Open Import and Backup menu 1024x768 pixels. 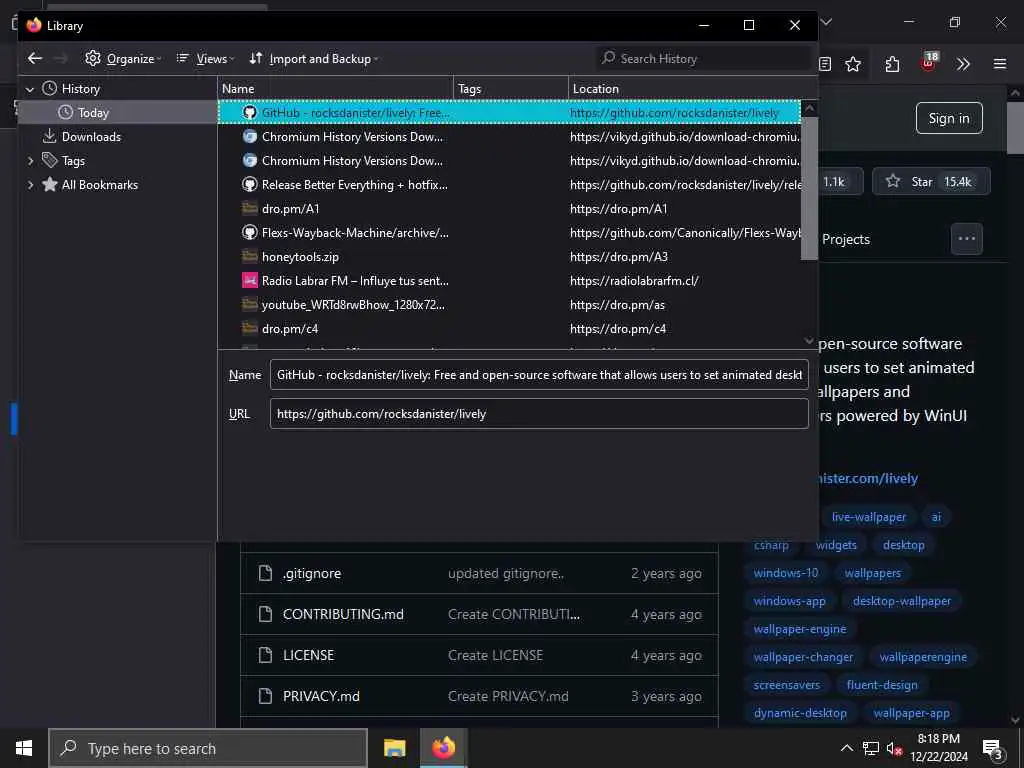point(313,59)
